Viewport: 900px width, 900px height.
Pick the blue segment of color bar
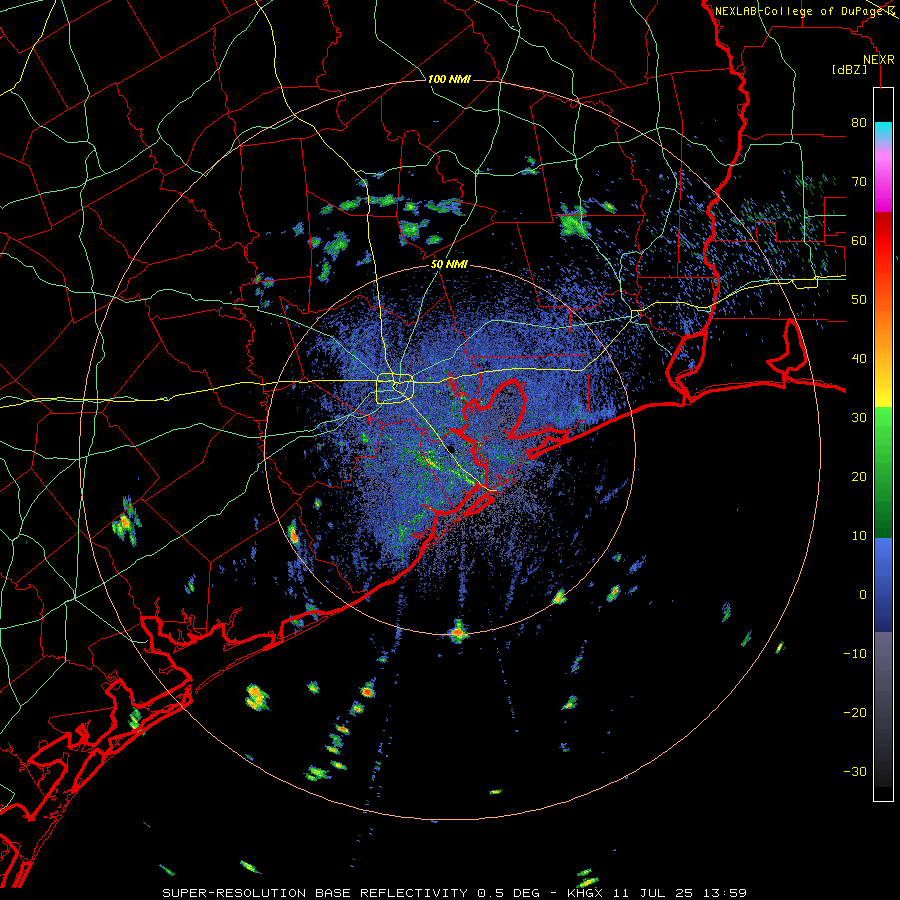883,585
